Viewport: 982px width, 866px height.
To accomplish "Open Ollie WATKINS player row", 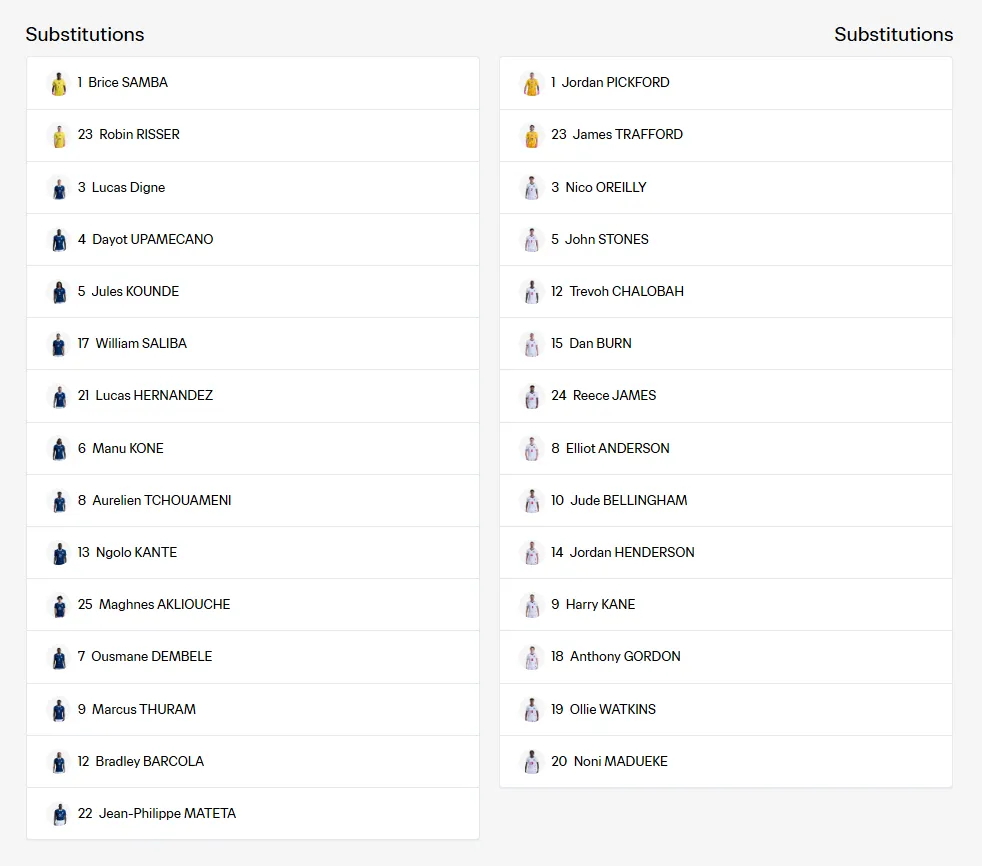I will click(x=726, y=709).
